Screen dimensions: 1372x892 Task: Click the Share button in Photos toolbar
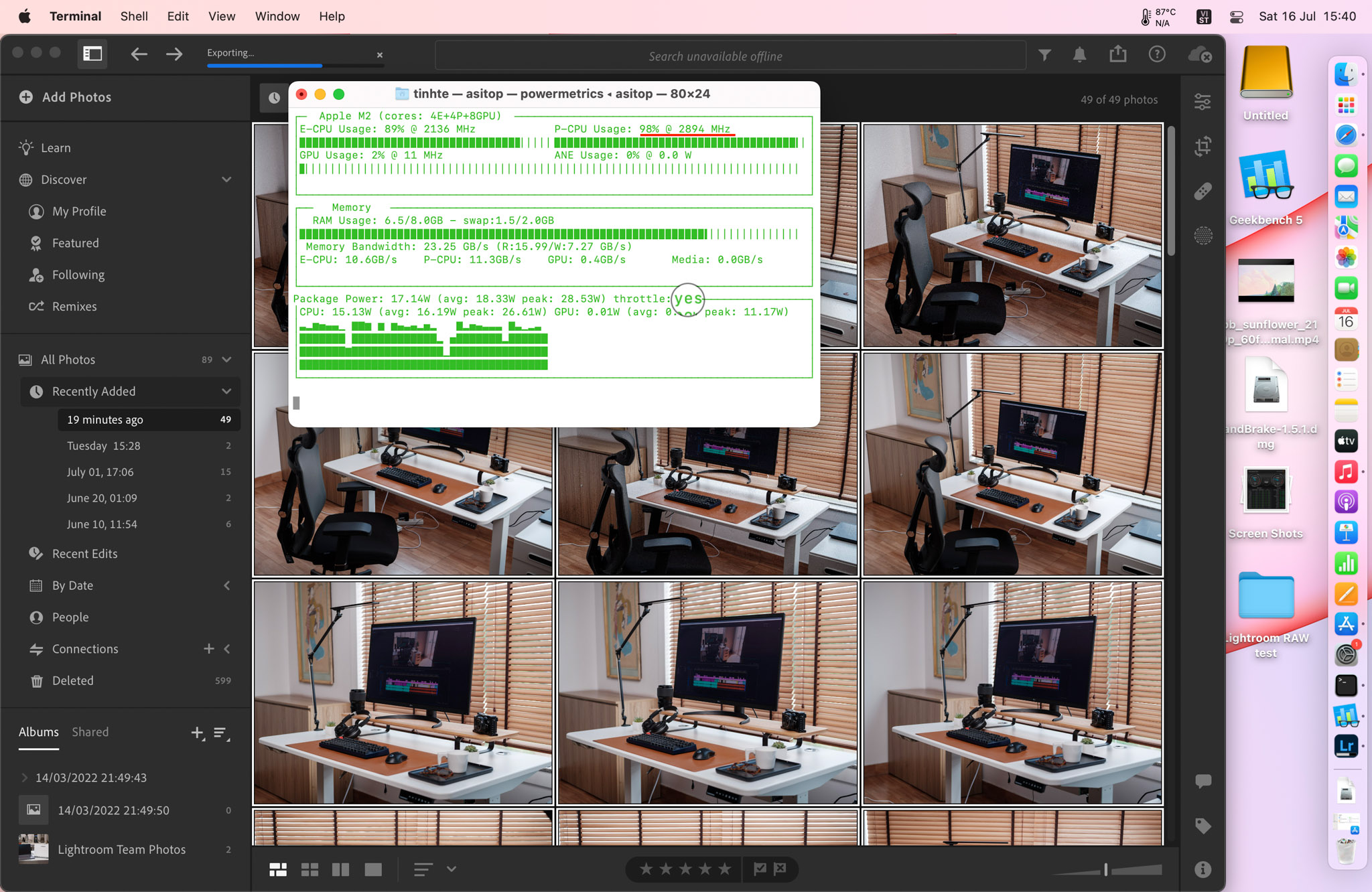coord(1117,55)
